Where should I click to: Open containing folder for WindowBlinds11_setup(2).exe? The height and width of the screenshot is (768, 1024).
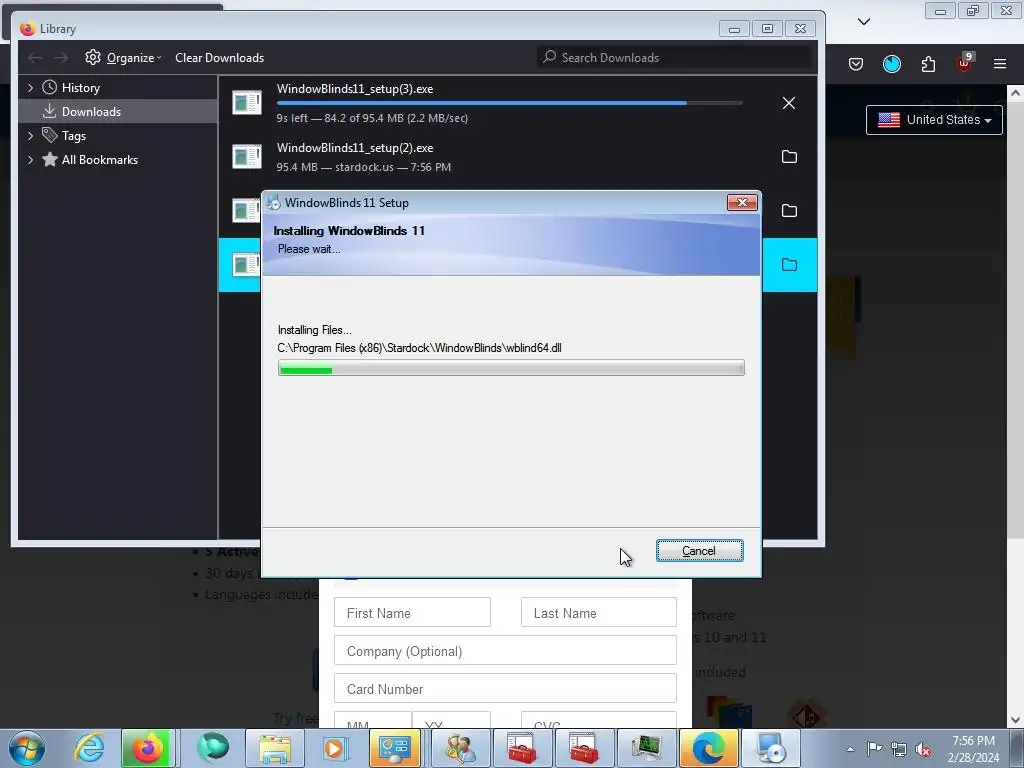coord(789,157)
